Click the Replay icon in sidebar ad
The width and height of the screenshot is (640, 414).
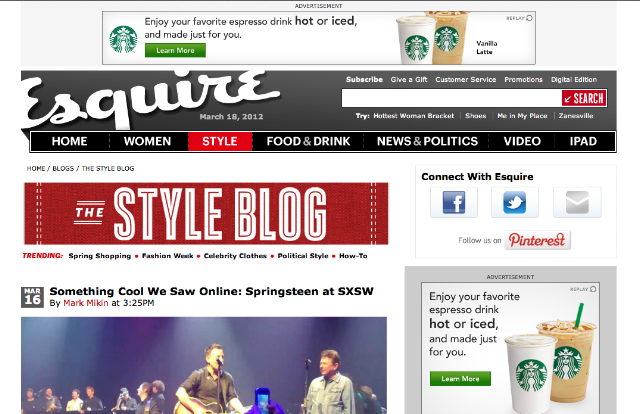click(x=593, y=289)
